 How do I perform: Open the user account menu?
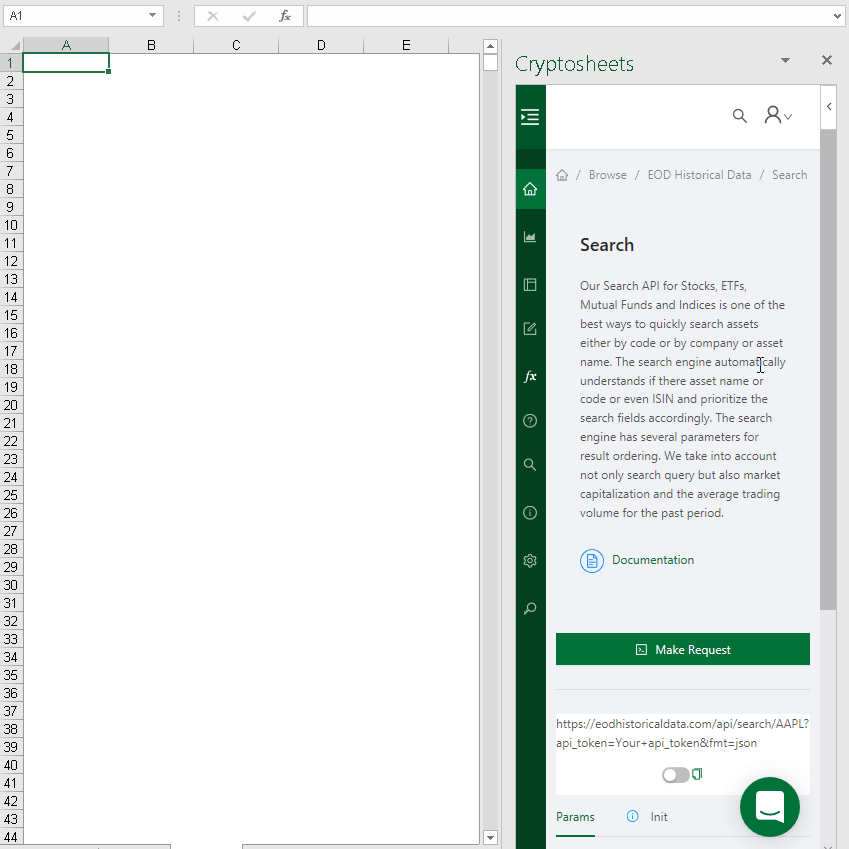coord(778,115)
